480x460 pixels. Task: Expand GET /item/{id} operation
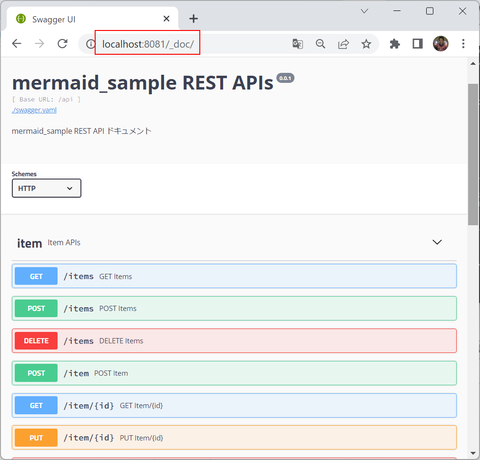[x=234, y=405]
